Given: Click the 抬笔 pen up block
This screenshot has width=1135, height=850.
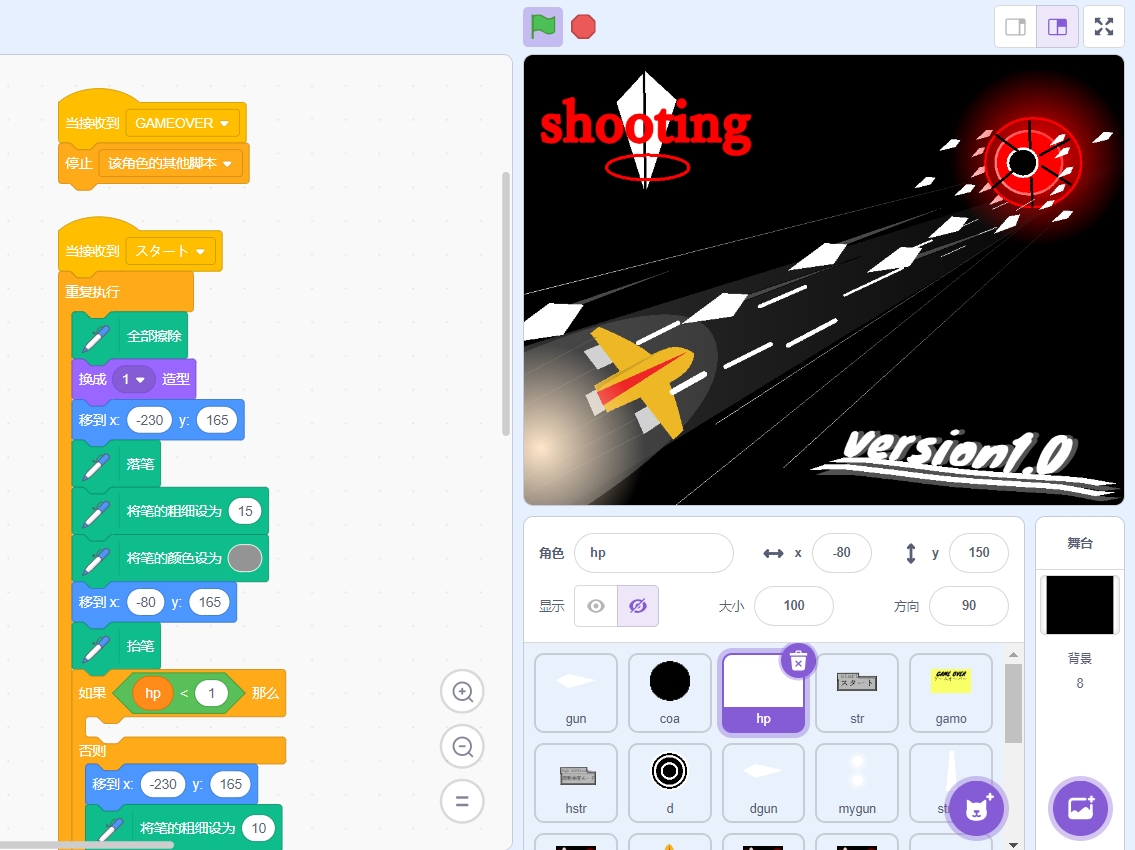Looking at the screenshot, I should pos(117,646).
